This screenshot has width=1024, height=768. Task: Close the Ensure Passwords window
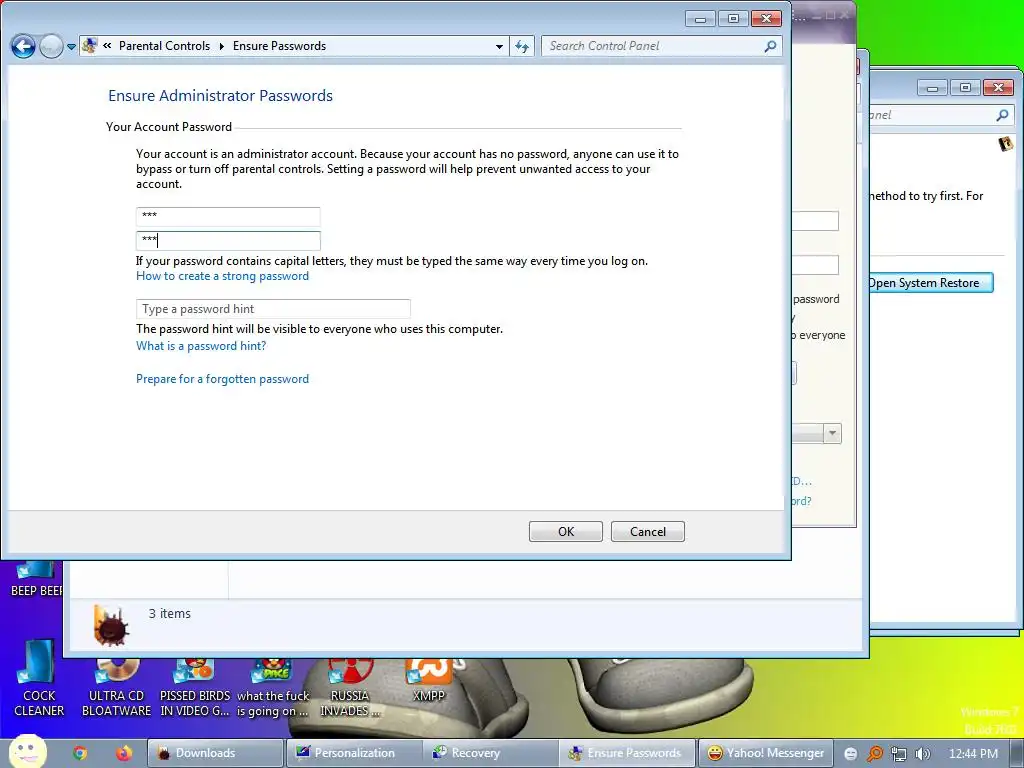point(766,18)
